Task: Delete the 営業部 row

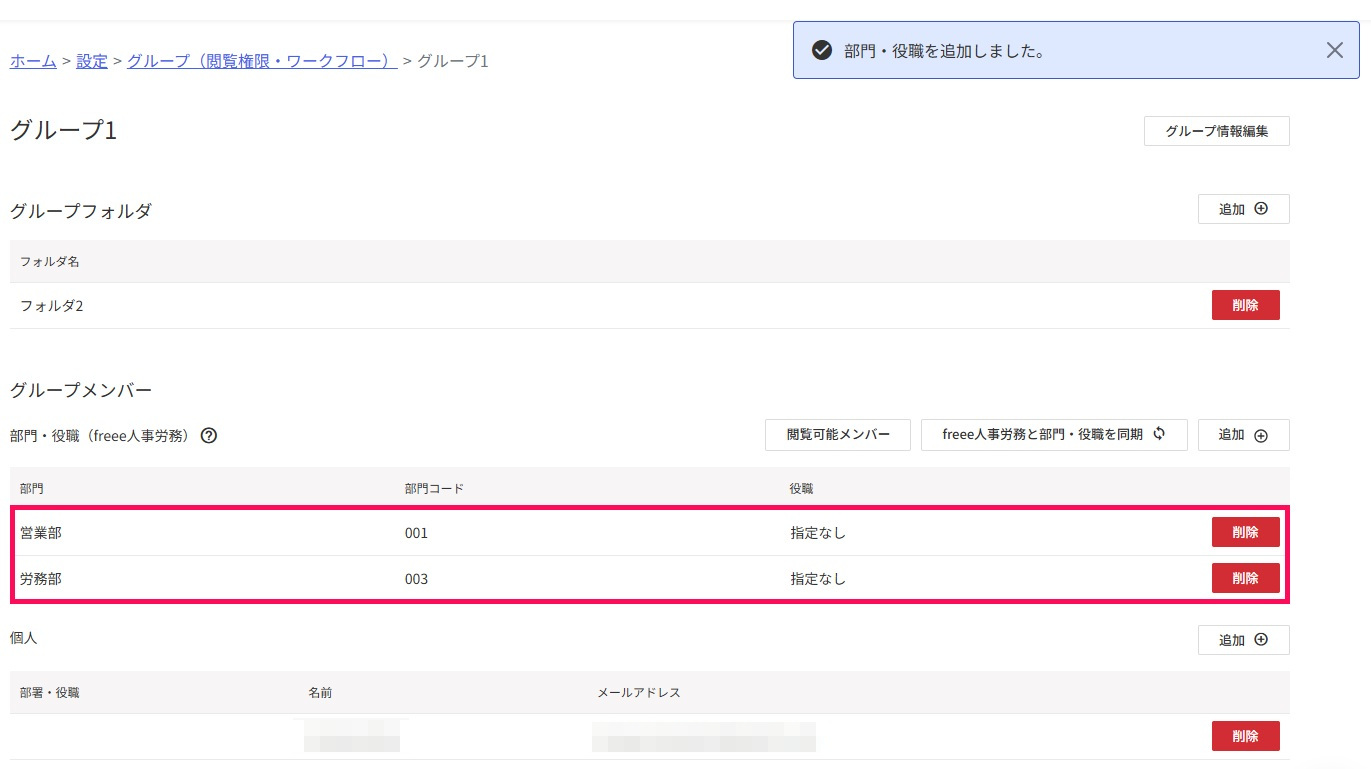Action: (x=1245, y=532)
